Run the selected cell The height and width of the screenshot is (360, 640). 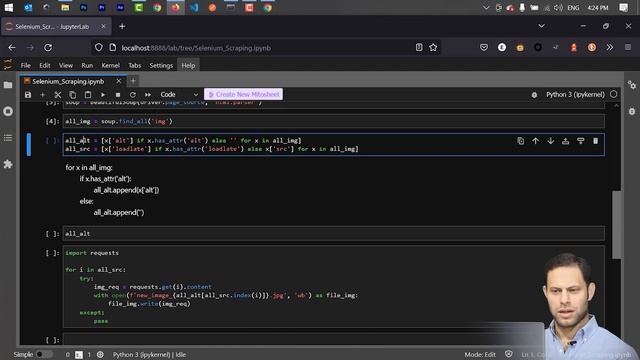[x=103, y=95]
